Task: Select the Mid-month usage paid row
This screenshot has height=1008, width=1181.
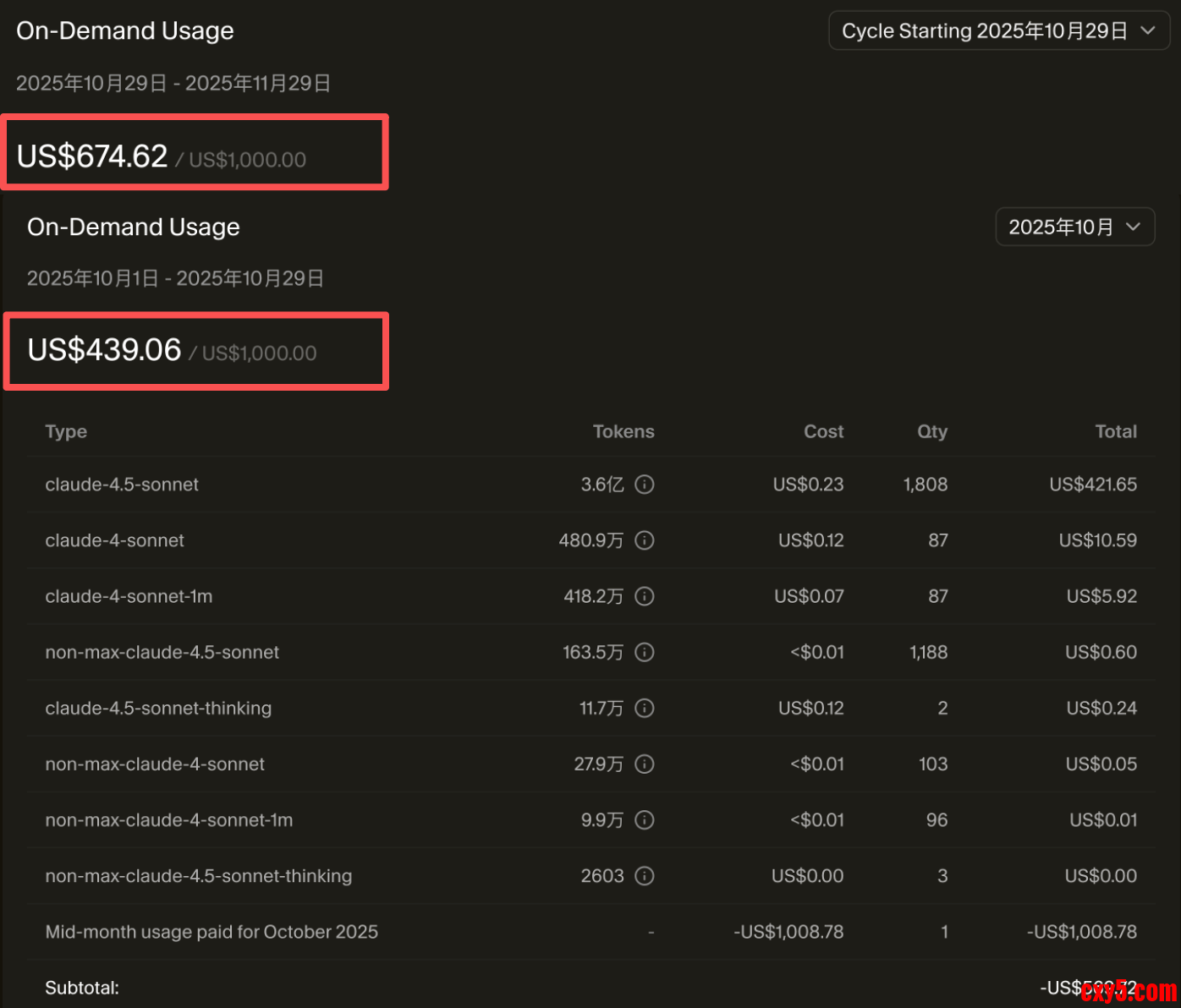Action: tap(211, 932)
